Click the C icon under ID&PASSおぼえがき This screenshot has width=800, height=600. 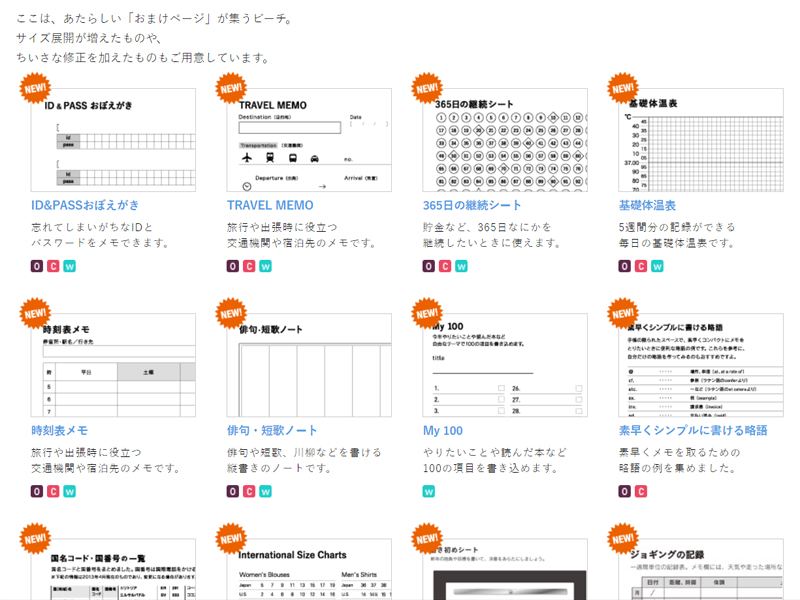click(53, 266)
